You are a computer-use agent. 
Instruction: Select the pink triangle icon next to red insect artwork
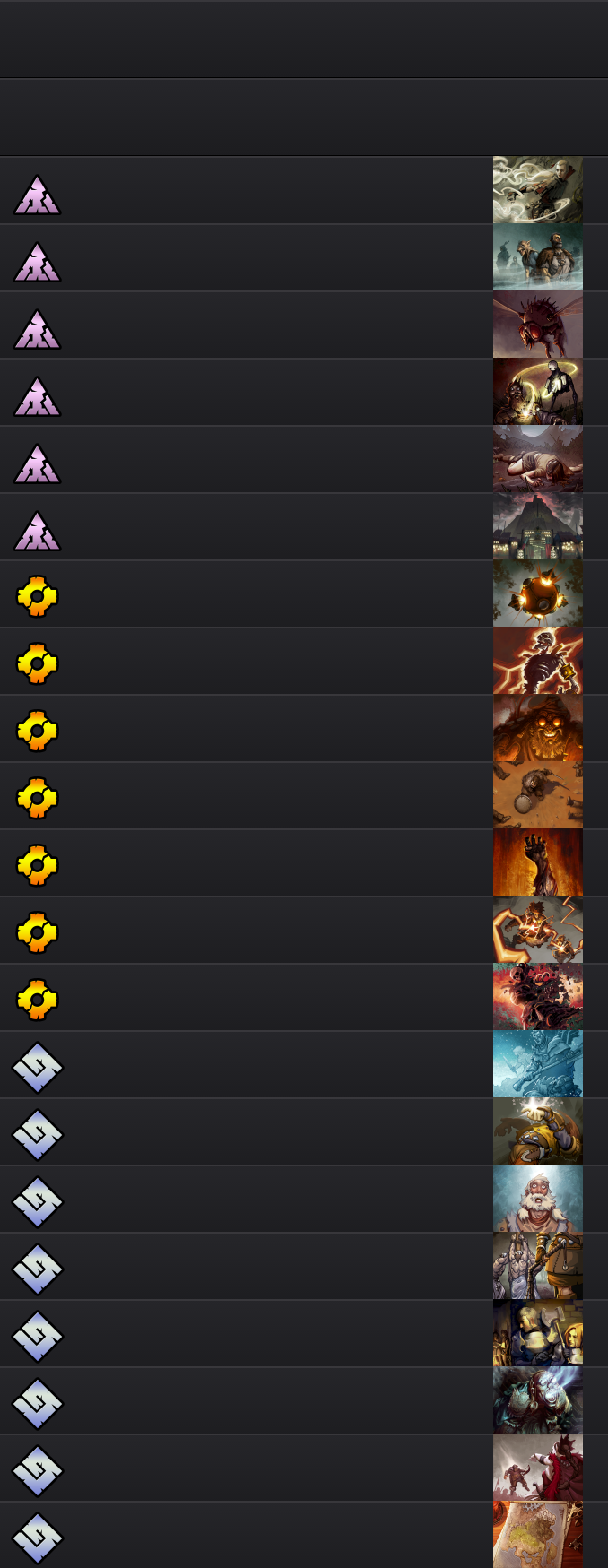37,329
